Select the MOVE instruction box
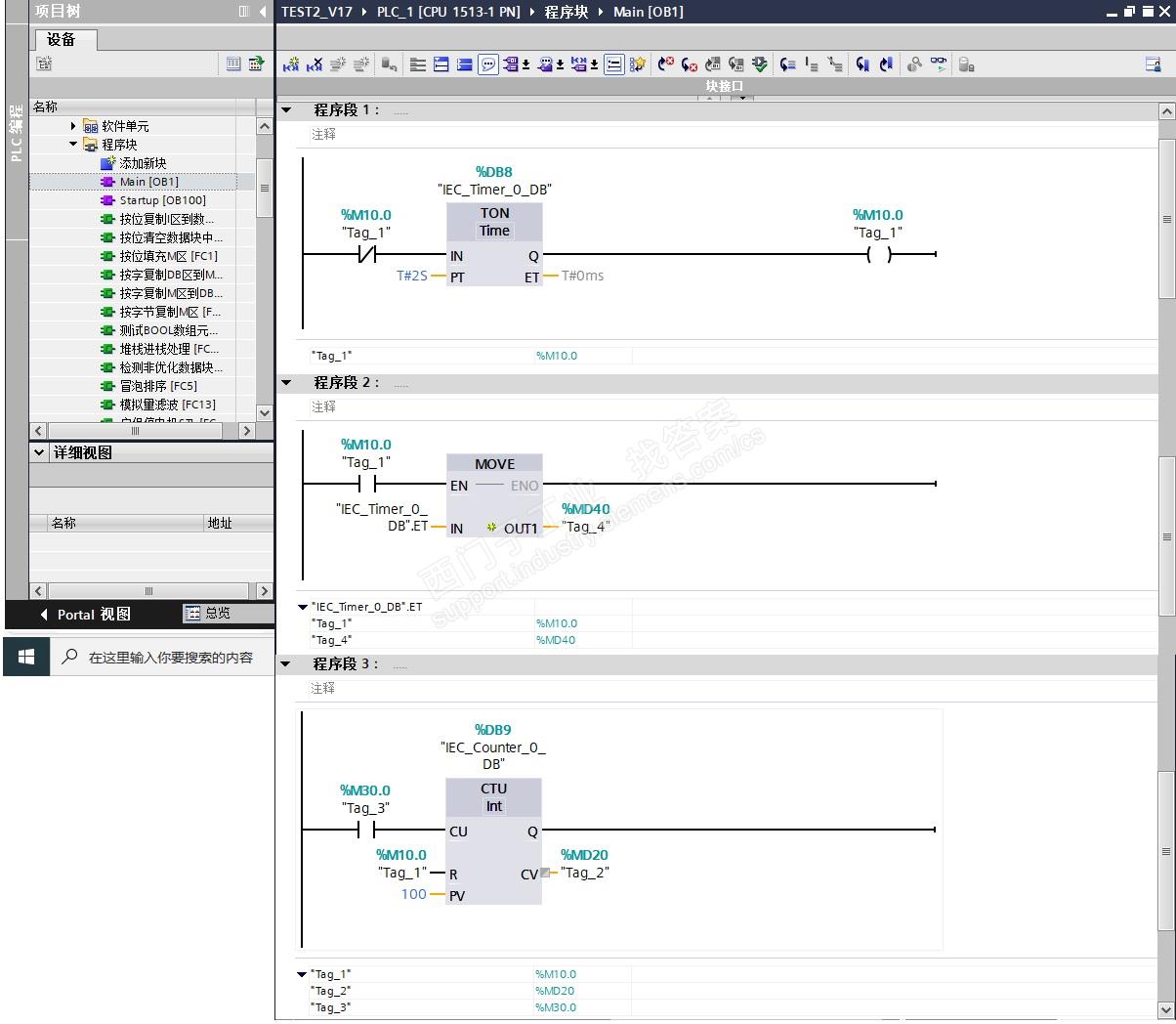1176x1024 pixels. point(494,496)
